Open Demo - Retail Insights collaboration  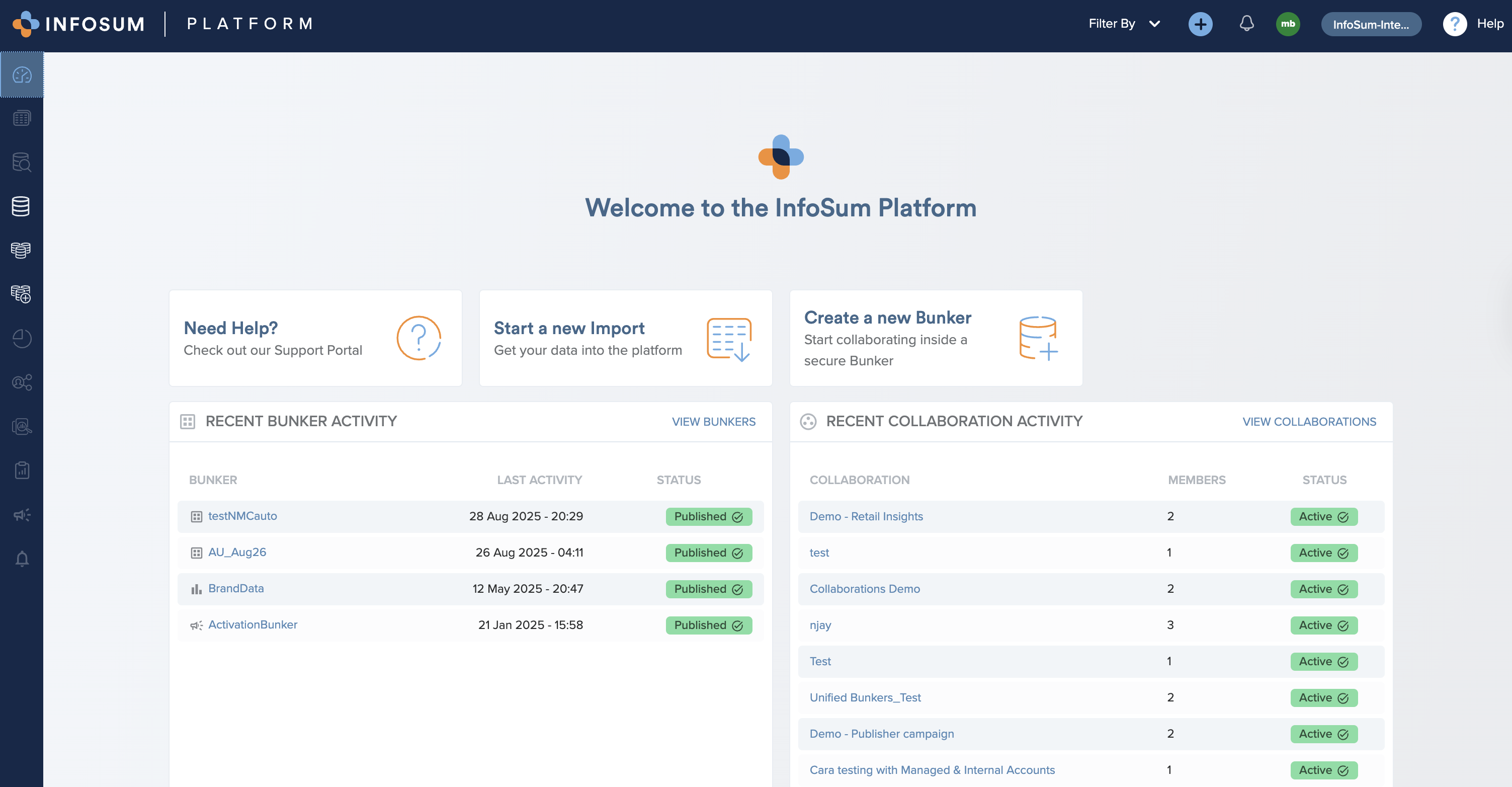[866, 516]
